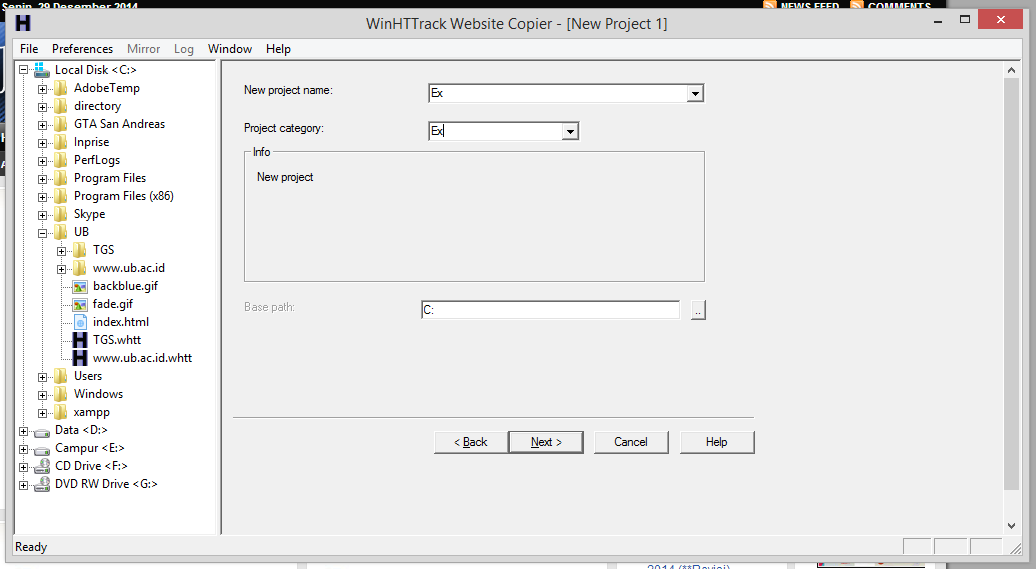Expand the Program Files folder node
The height and width of the screenshot is (569, 1036).
click(x=42, y=179)
